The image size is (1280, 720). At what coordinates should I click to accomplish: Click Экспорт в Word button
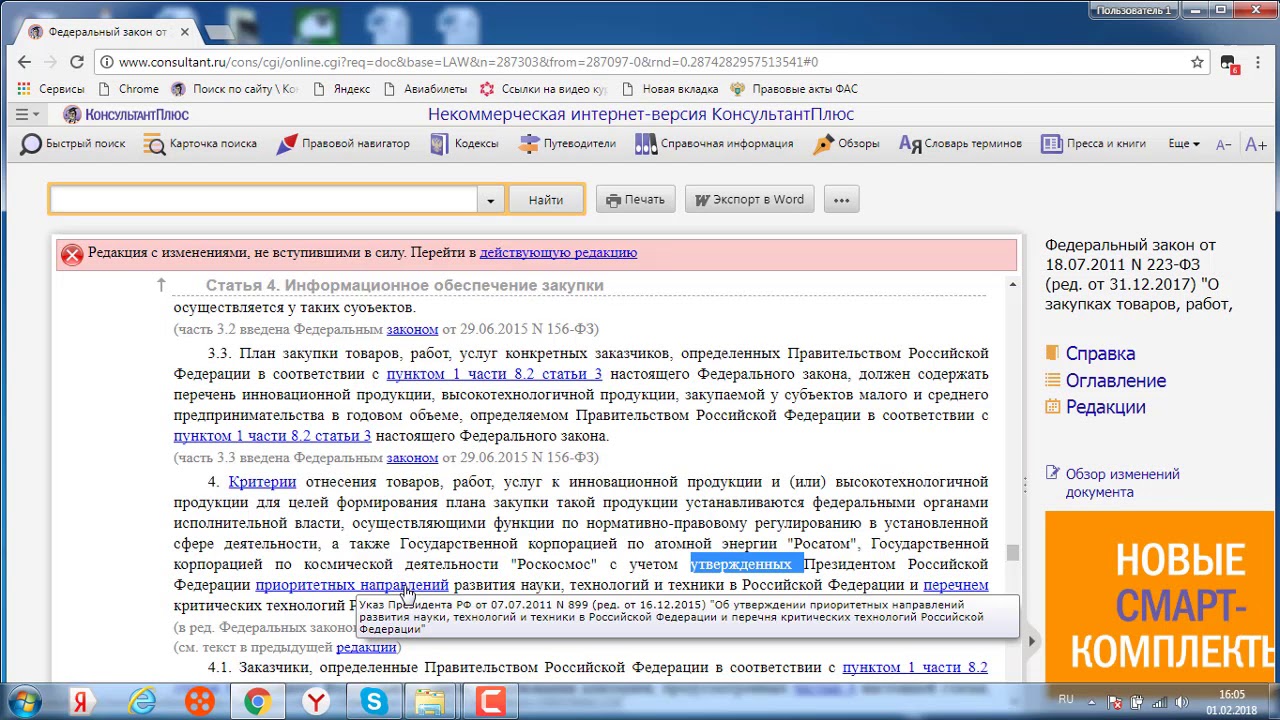(x=750, y=200)
